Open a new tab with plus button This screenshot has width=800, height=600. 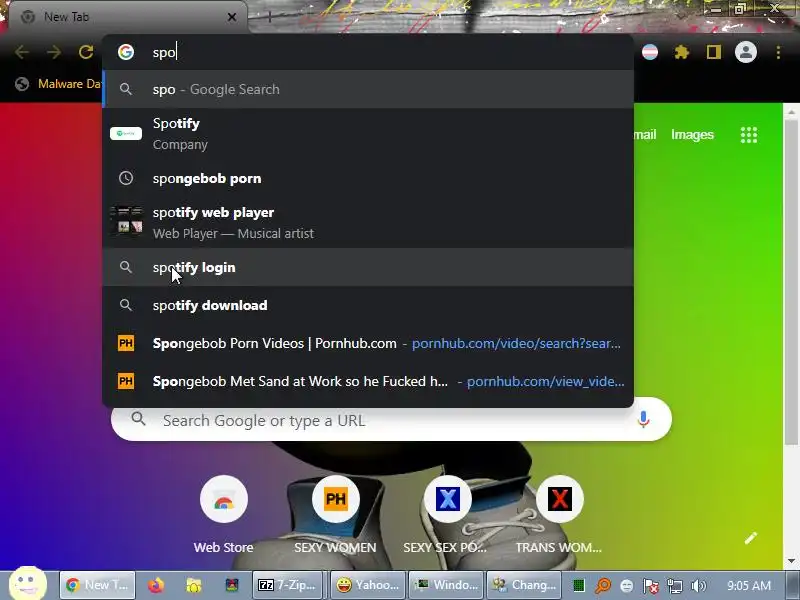tap(269, 17)
